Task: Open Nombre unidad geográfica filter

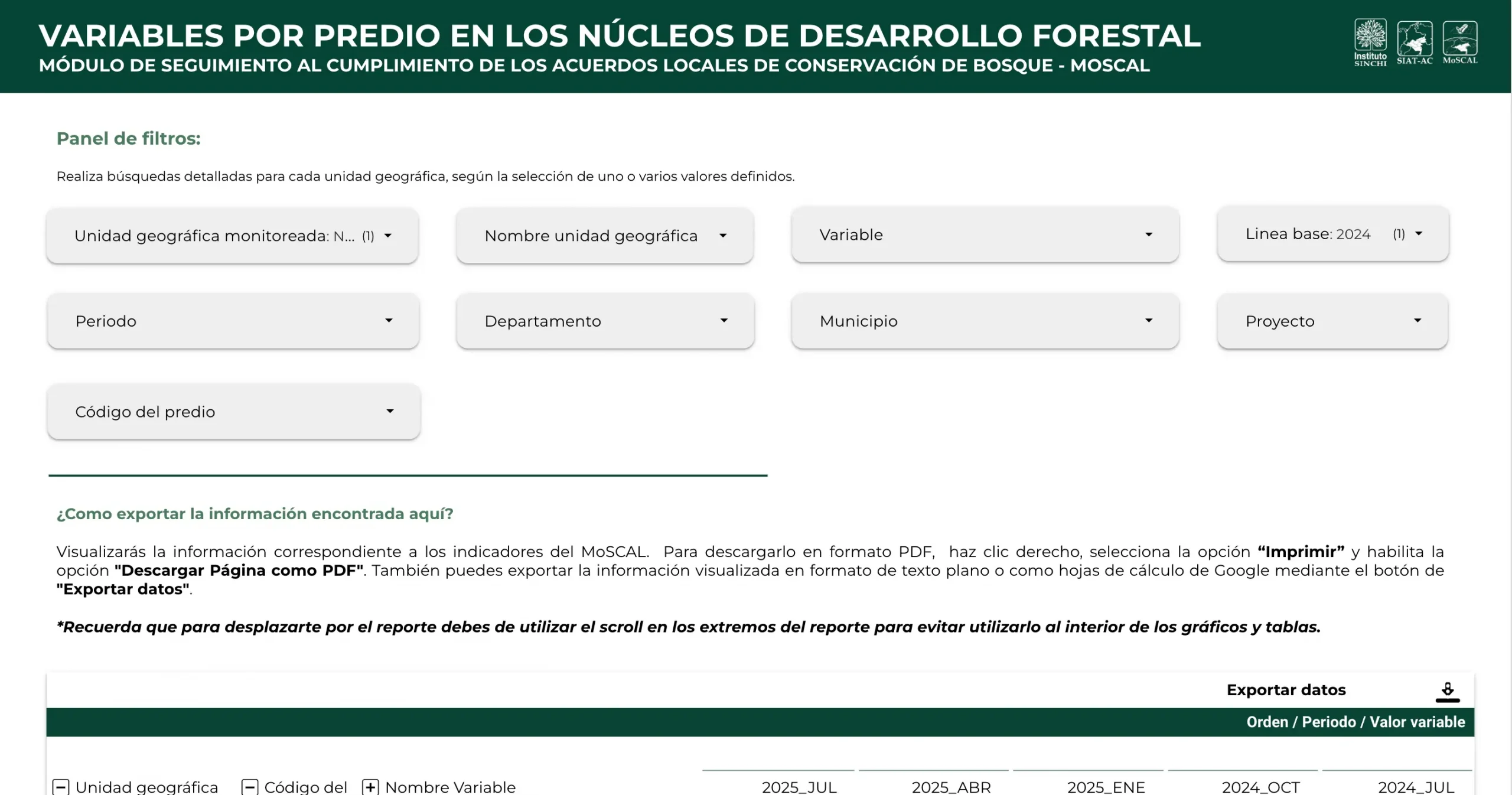Action: pyautogui.click(x=605, y=236)
